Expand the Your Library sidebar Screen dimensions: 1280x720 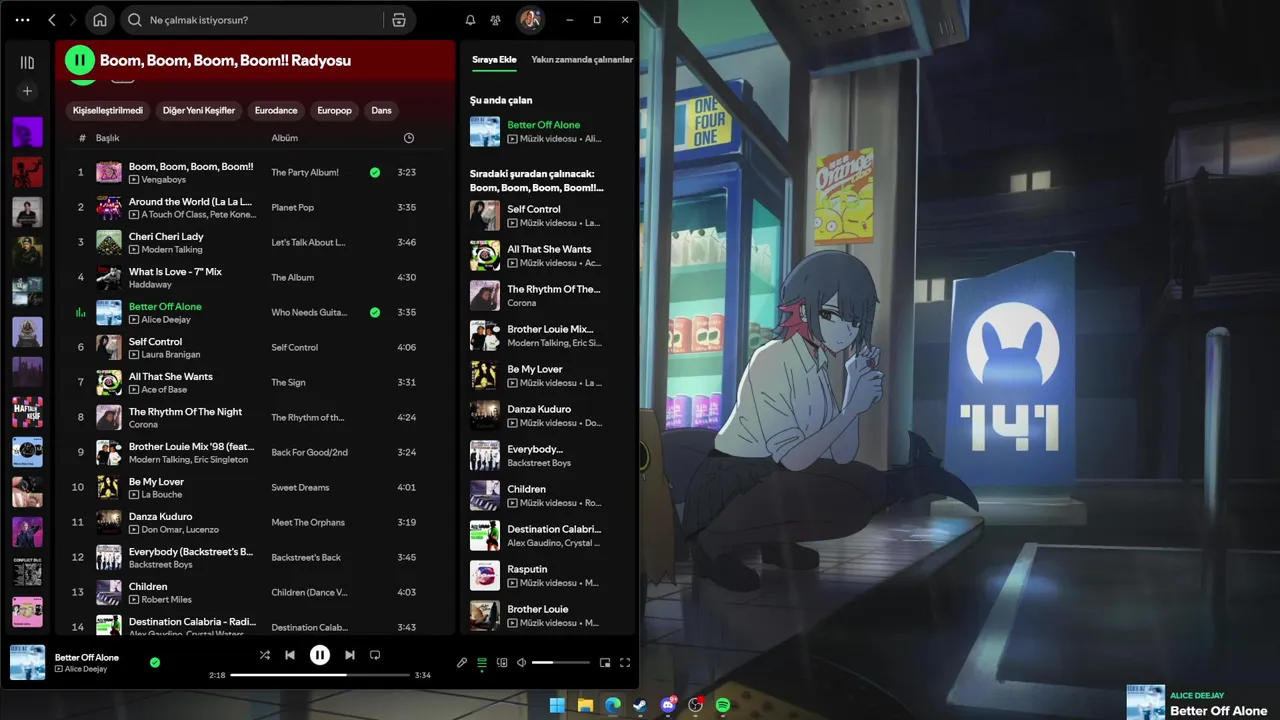[27, 62]
